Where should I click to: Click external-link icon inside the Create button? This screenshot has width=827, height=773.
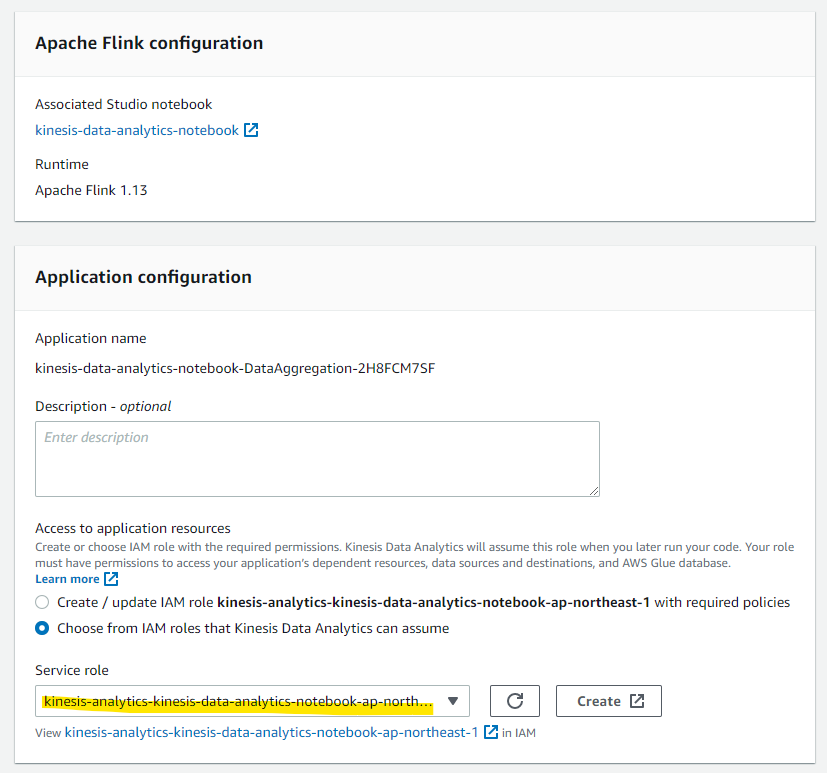tap(637, 701)
